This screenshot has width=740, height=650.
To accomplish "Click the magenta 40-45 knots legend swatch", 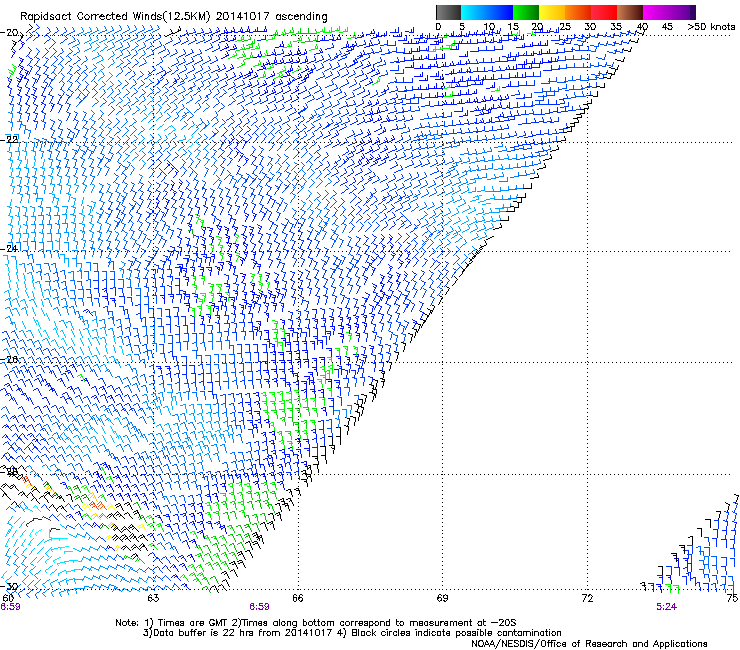I will [656, 12].
